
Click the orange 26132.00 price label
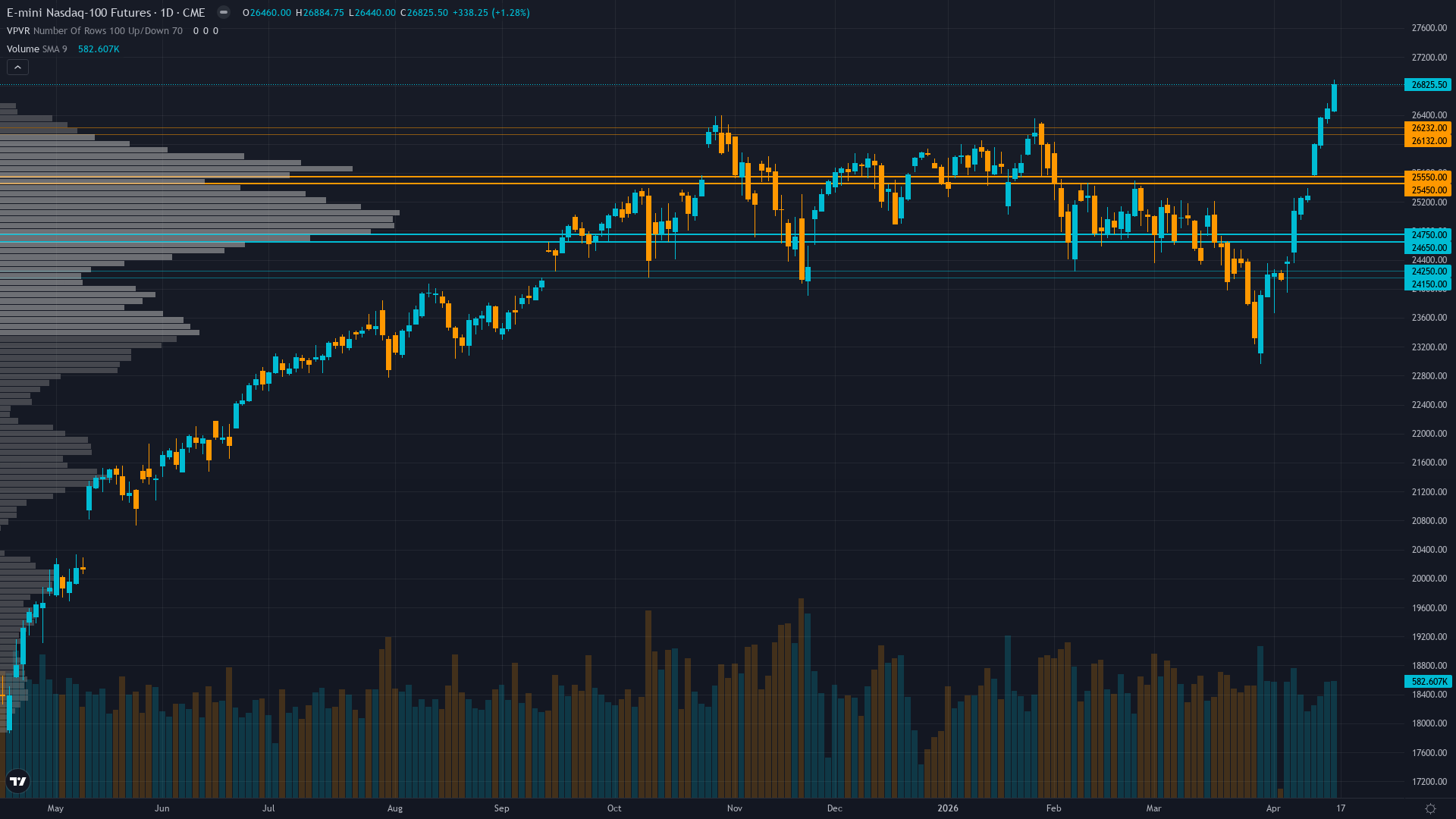click(x=1428, y=141)
